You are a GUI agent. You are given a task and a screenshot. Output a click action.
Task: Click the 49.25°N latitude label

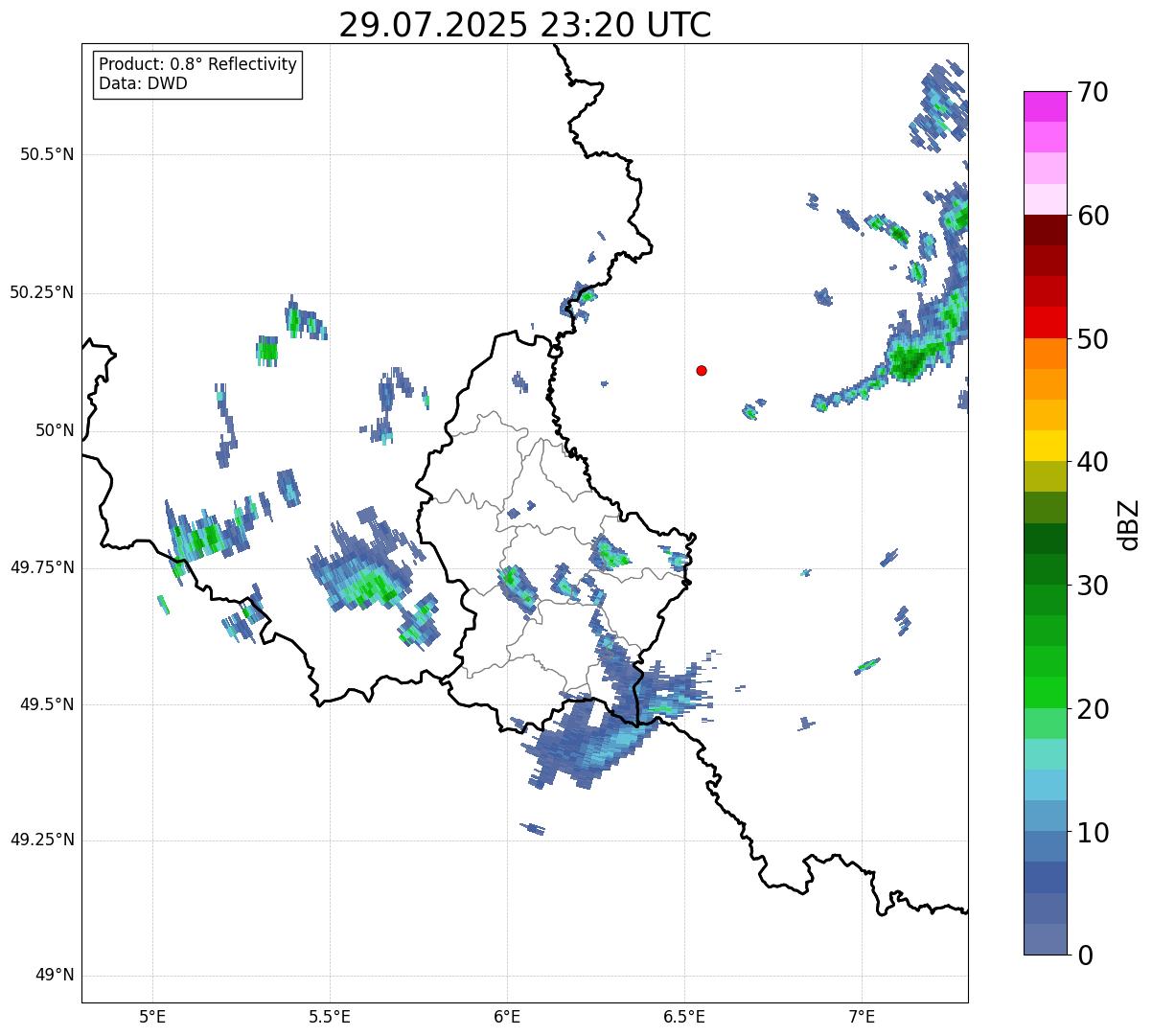click(x=42, y=840)
